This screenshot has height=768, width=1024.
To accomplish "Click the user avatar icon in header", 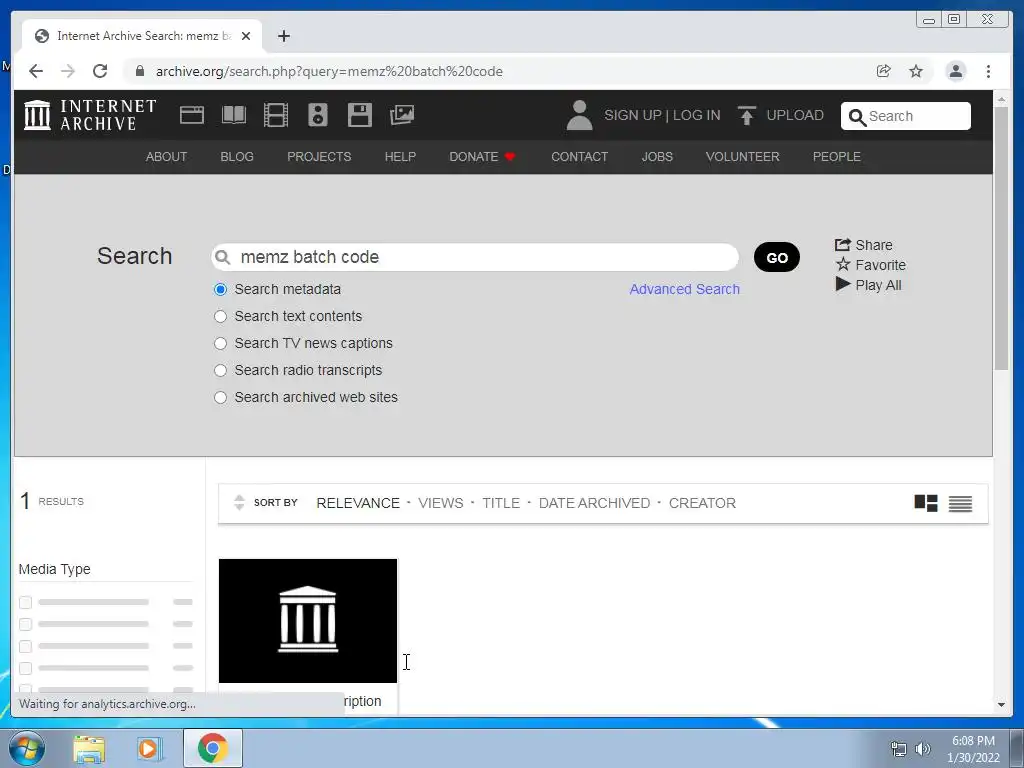I will (579, 116).
